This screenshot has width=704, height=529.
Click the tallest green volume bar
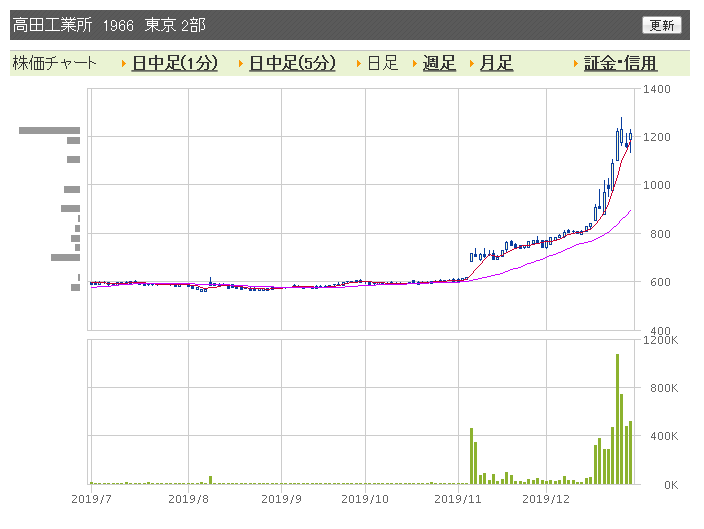click(617, 419)
